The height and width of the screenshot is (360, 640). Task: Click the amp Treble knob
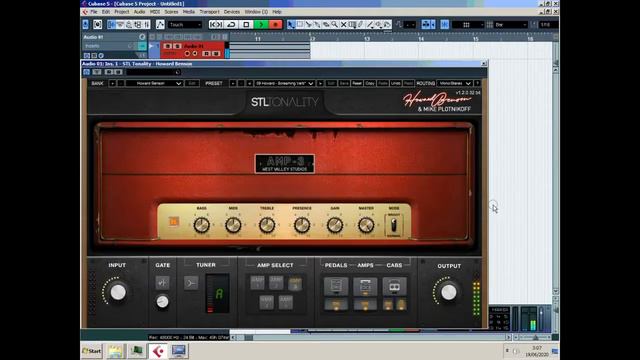pos(267,225)
